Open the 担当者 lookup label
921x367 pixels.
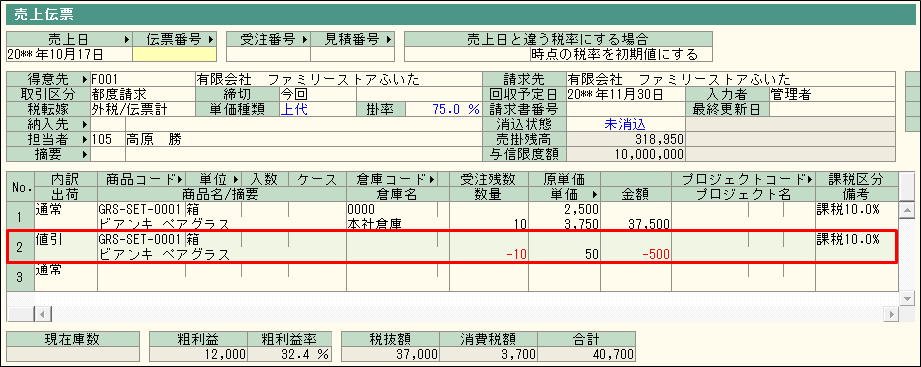49,139
